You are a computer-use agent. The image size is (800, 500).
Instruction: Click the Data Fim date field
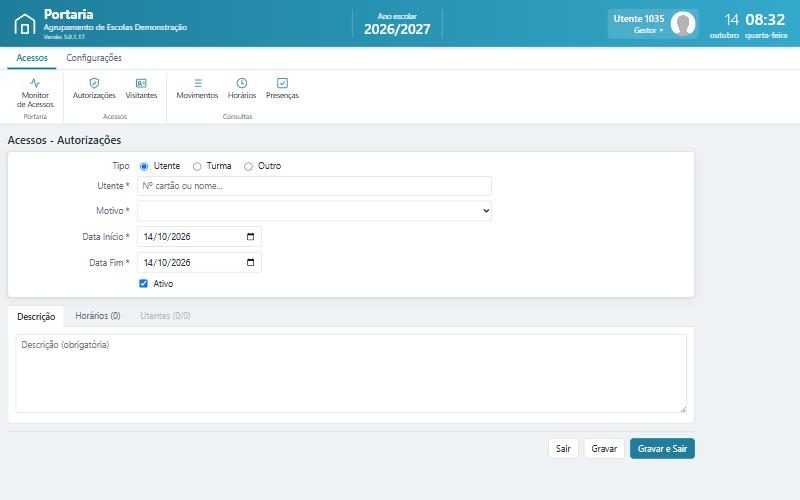tap(199, 262)
